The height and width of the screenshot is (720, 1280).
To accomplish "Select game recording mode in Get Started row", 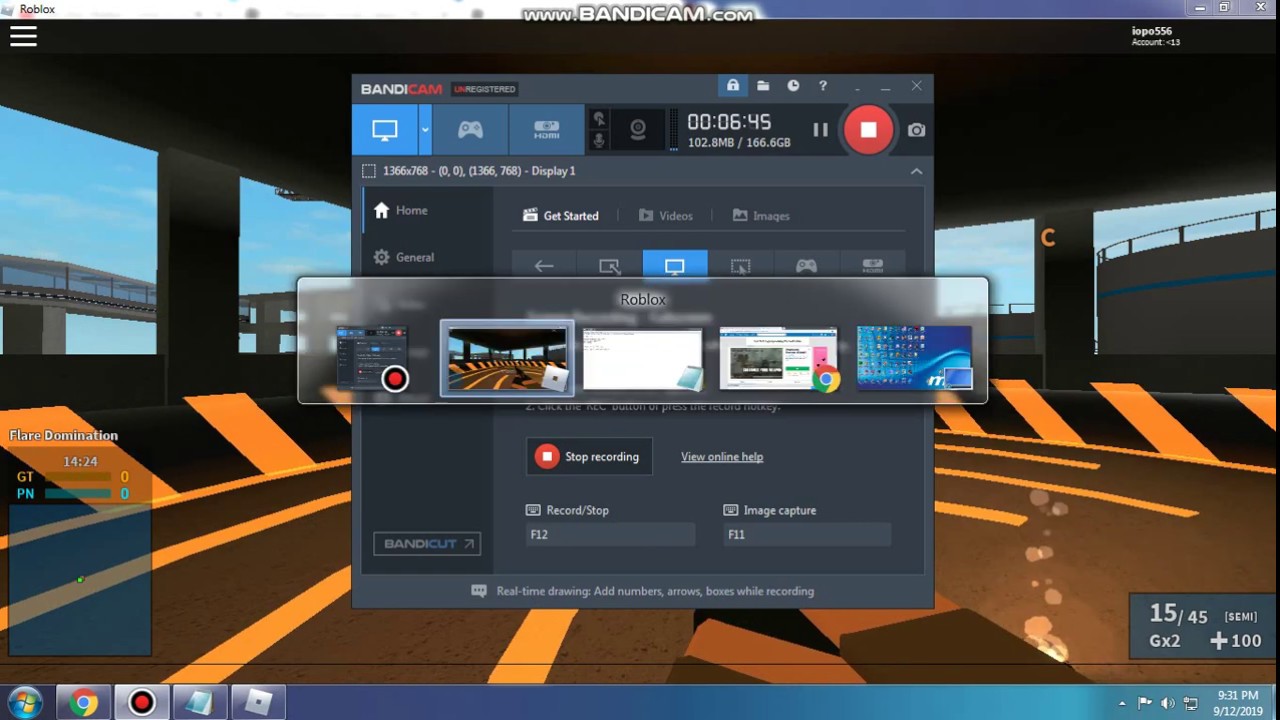I will 806,265.
